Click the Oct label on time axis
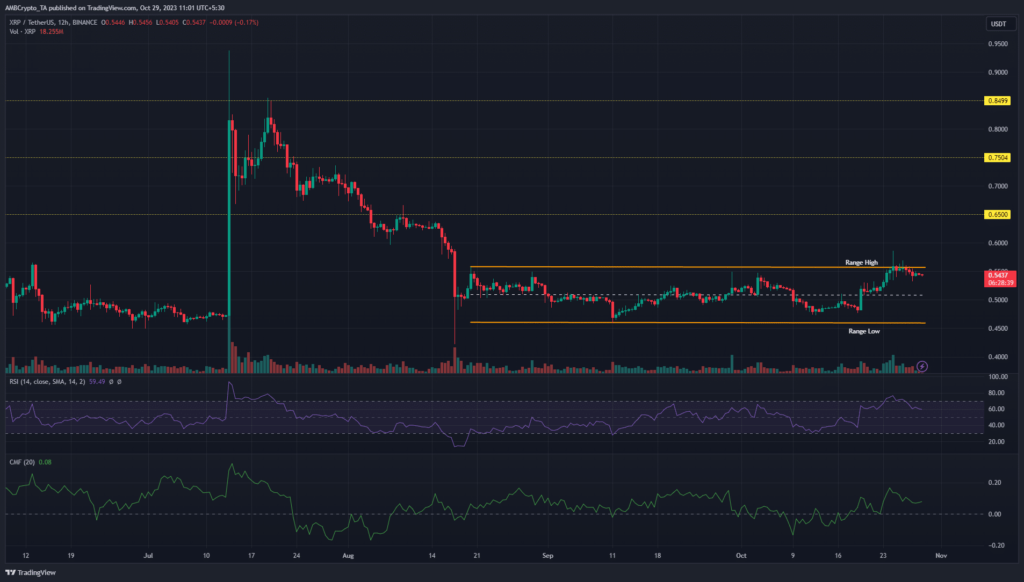 (x=740, y=552)
